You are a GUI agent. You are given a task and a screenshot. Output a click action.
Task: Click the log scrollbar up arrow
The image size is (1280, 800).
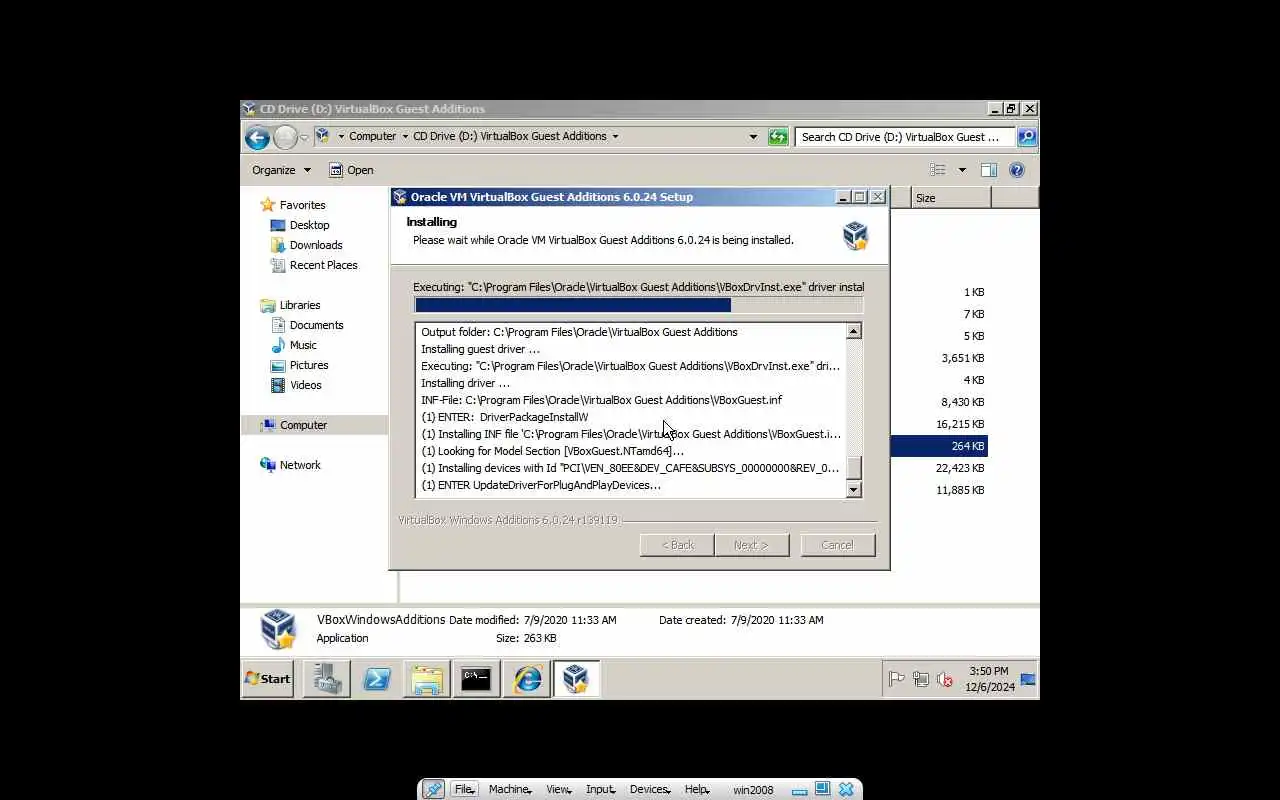click(853, 331)
